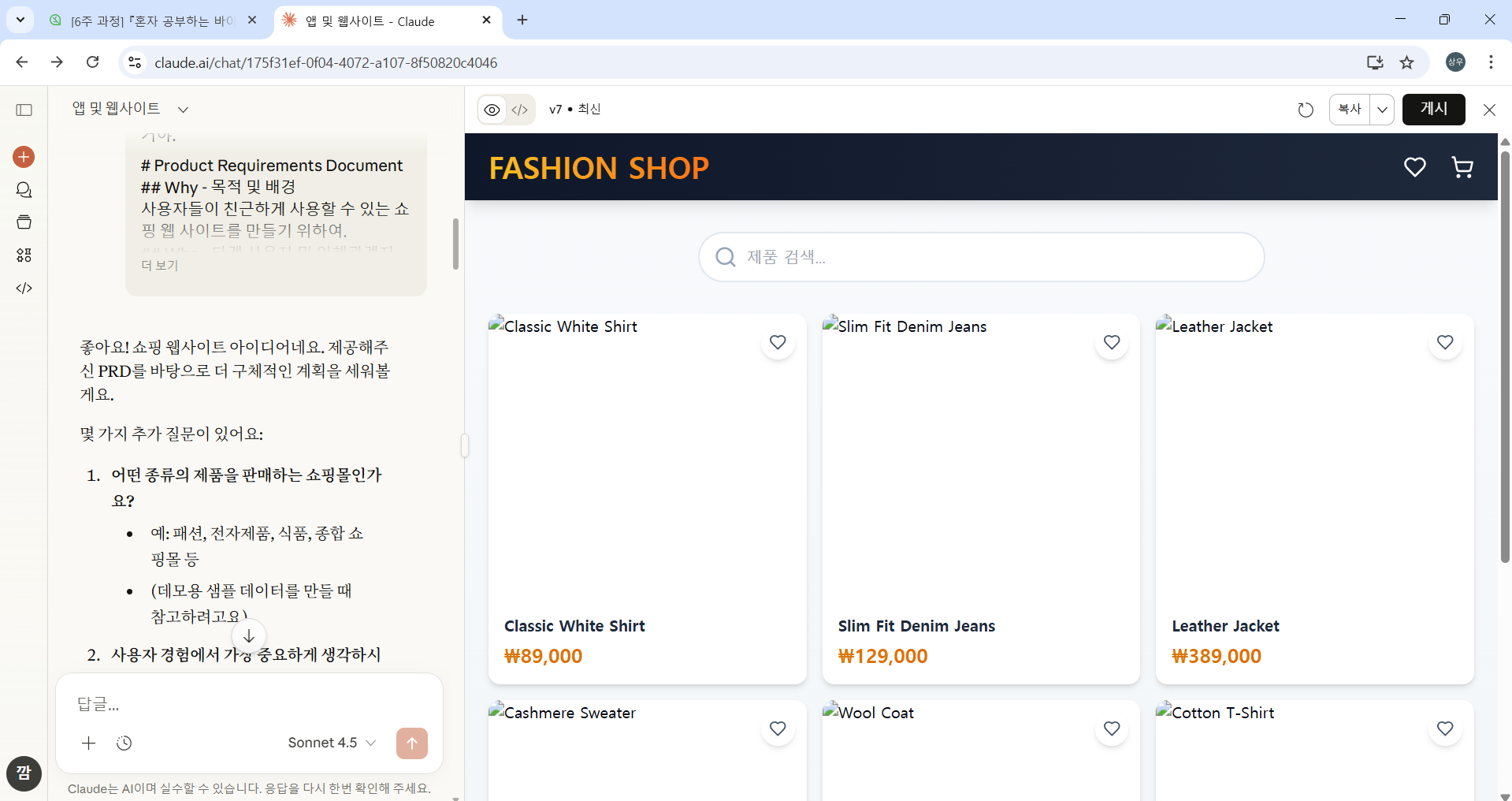Open the extended thinking clock icon
This screenshot has height=801, width=1512.
click(x=124, y=743)
